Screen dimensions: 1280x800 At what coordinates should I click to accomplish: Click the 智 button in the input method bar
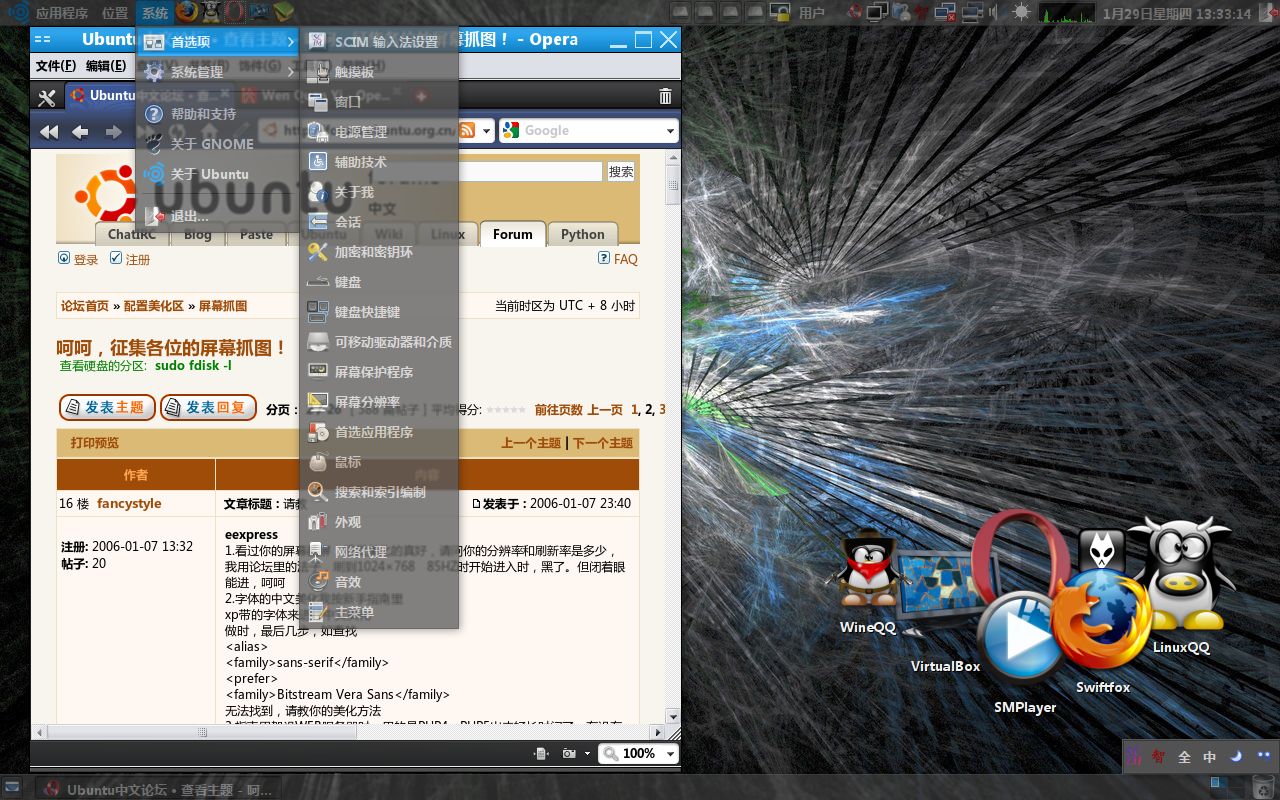click(1158, 757)
